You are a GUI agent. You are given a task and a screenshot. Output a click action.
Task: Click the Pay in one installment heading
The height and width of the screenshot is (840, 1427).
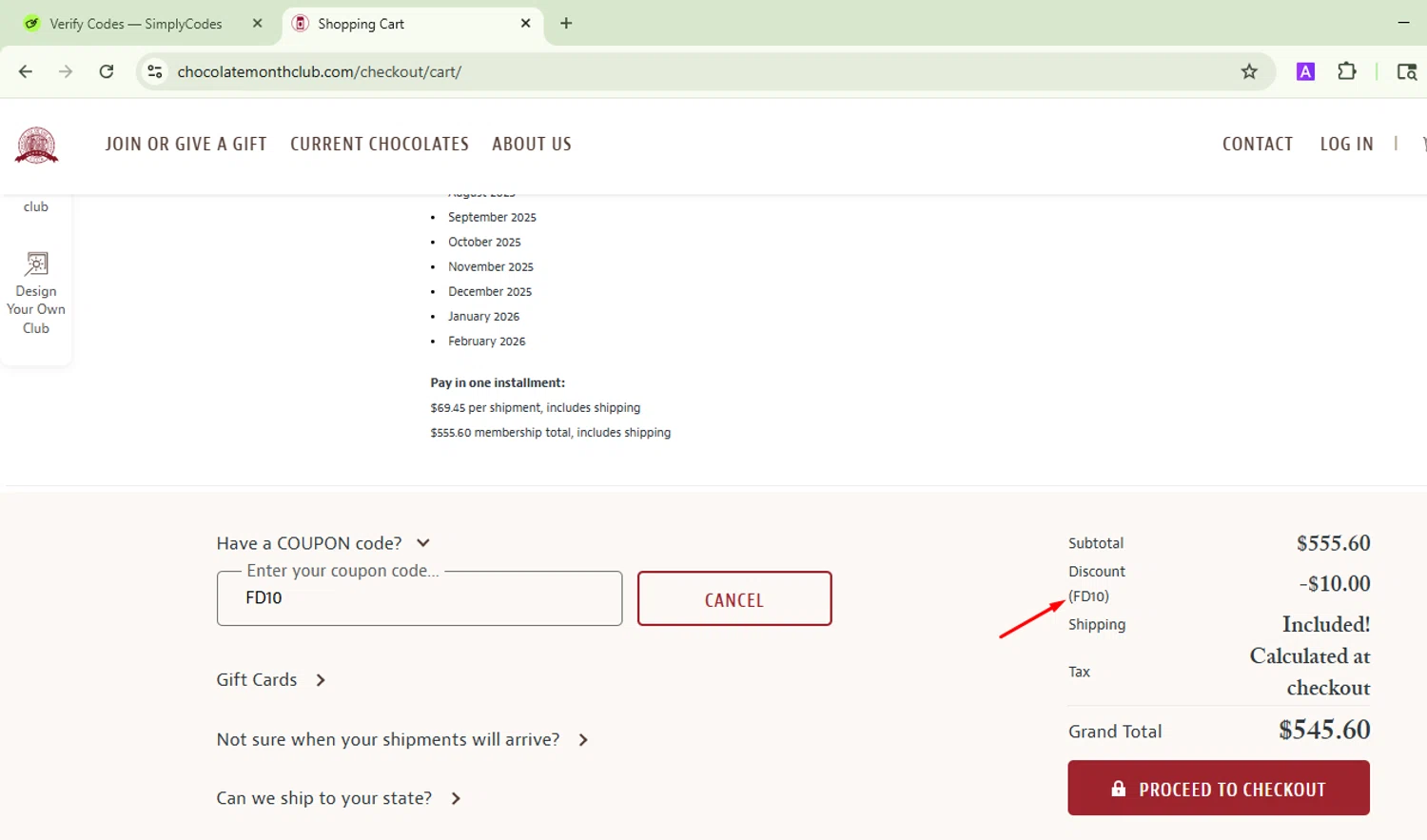coord(498,382)
